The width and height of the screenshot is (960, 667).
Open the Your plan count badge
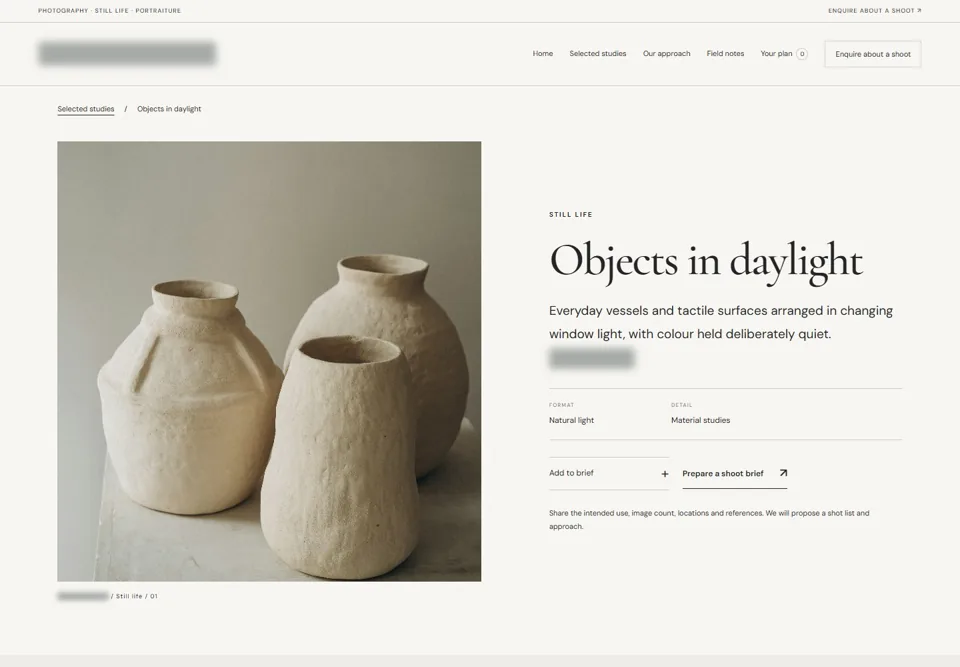801,54
